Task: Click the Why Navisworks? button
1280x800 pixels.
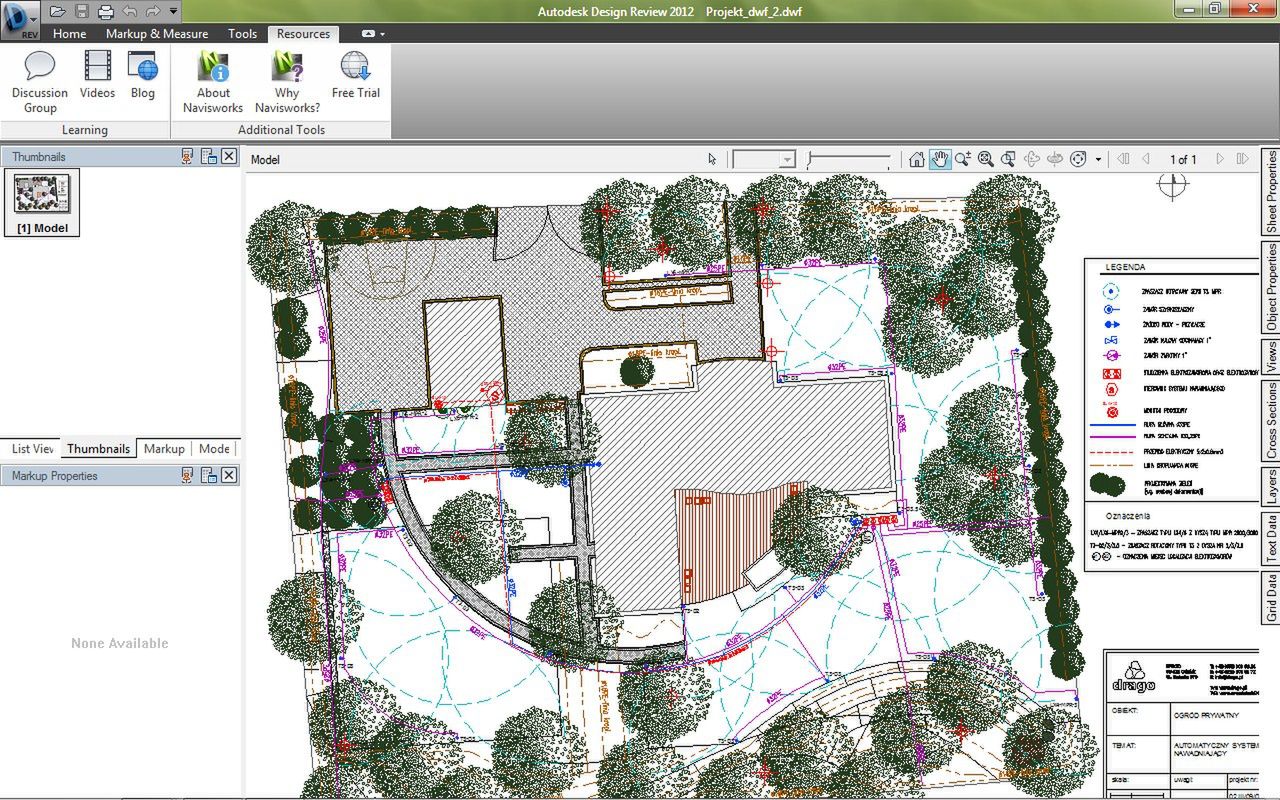Action: 287,82
